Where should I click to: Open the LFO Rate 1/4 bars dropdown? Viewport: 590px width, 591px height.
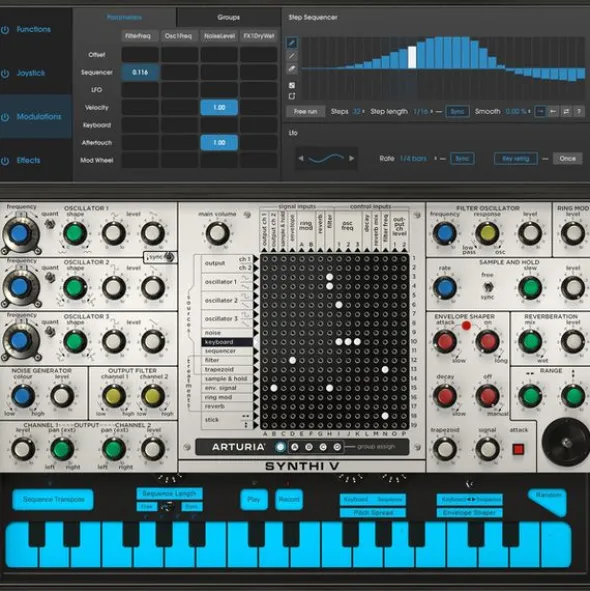(418, 159)
